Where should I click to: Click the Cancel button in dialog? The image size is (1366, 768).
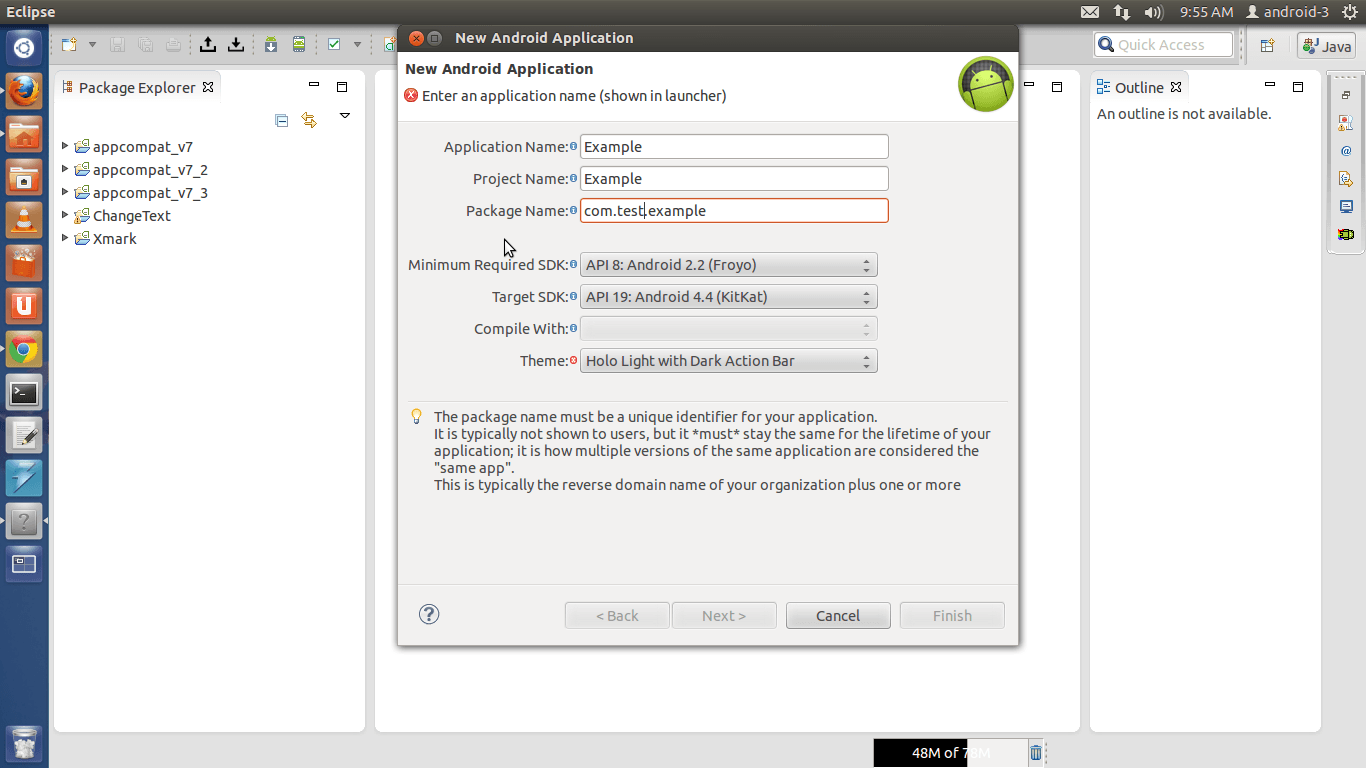tap(838, 615)
